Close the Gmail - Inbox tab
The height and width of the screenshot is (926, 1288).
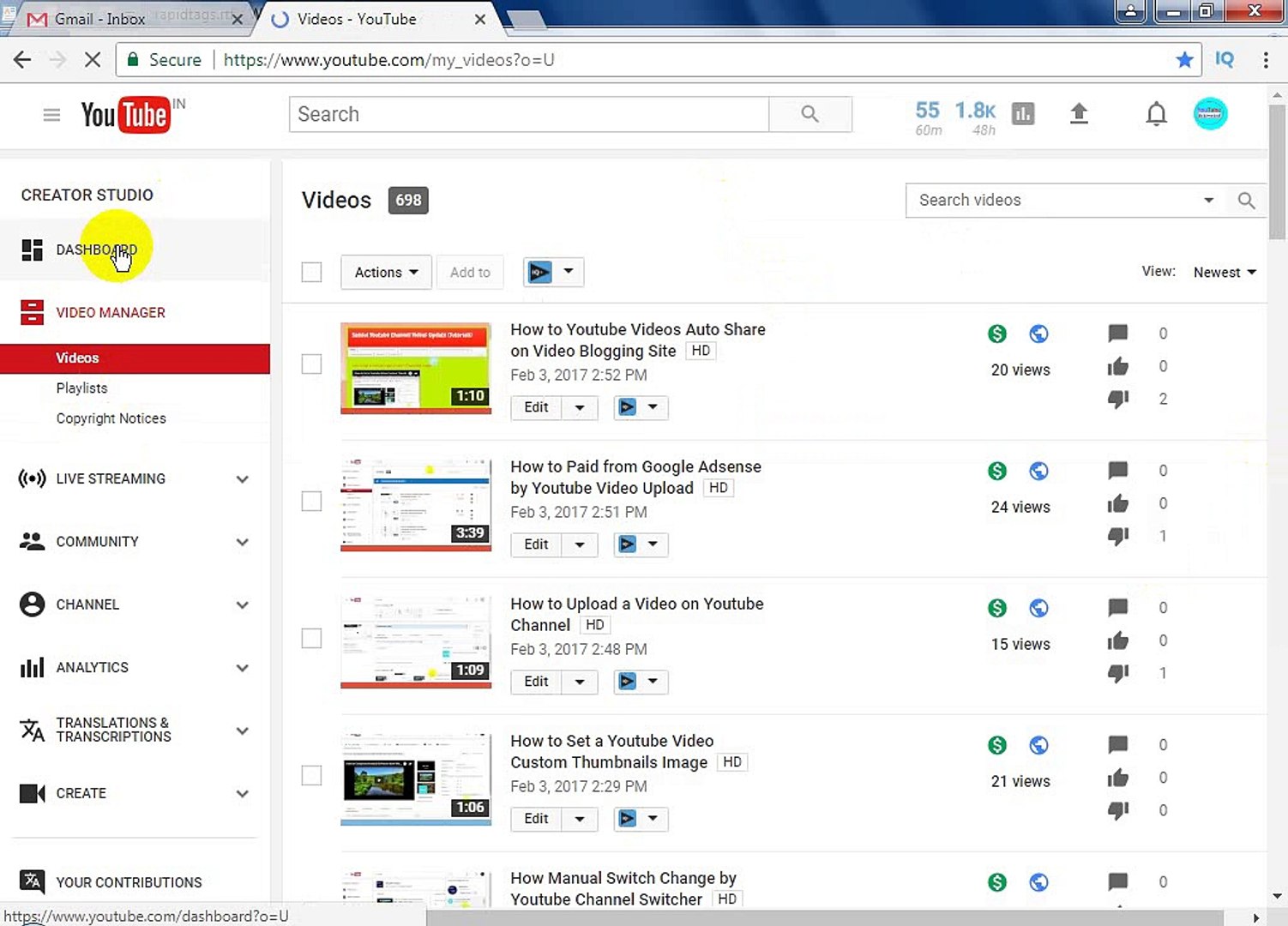[237, 18]
